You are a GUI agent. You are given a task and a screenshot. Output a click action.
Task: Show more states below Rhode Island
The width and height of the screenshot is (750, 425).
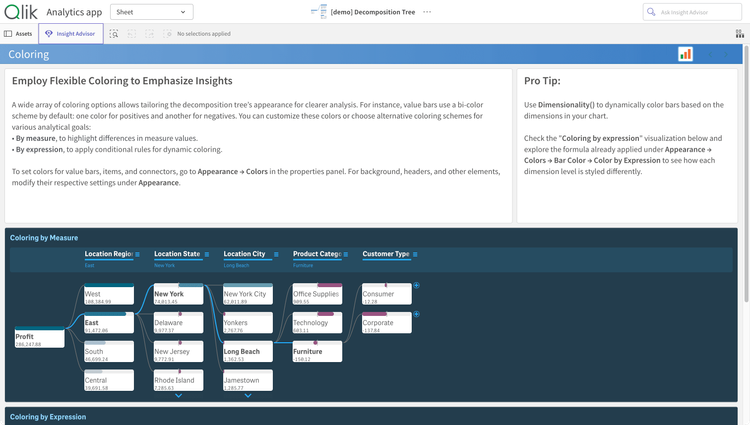(178, 396)
